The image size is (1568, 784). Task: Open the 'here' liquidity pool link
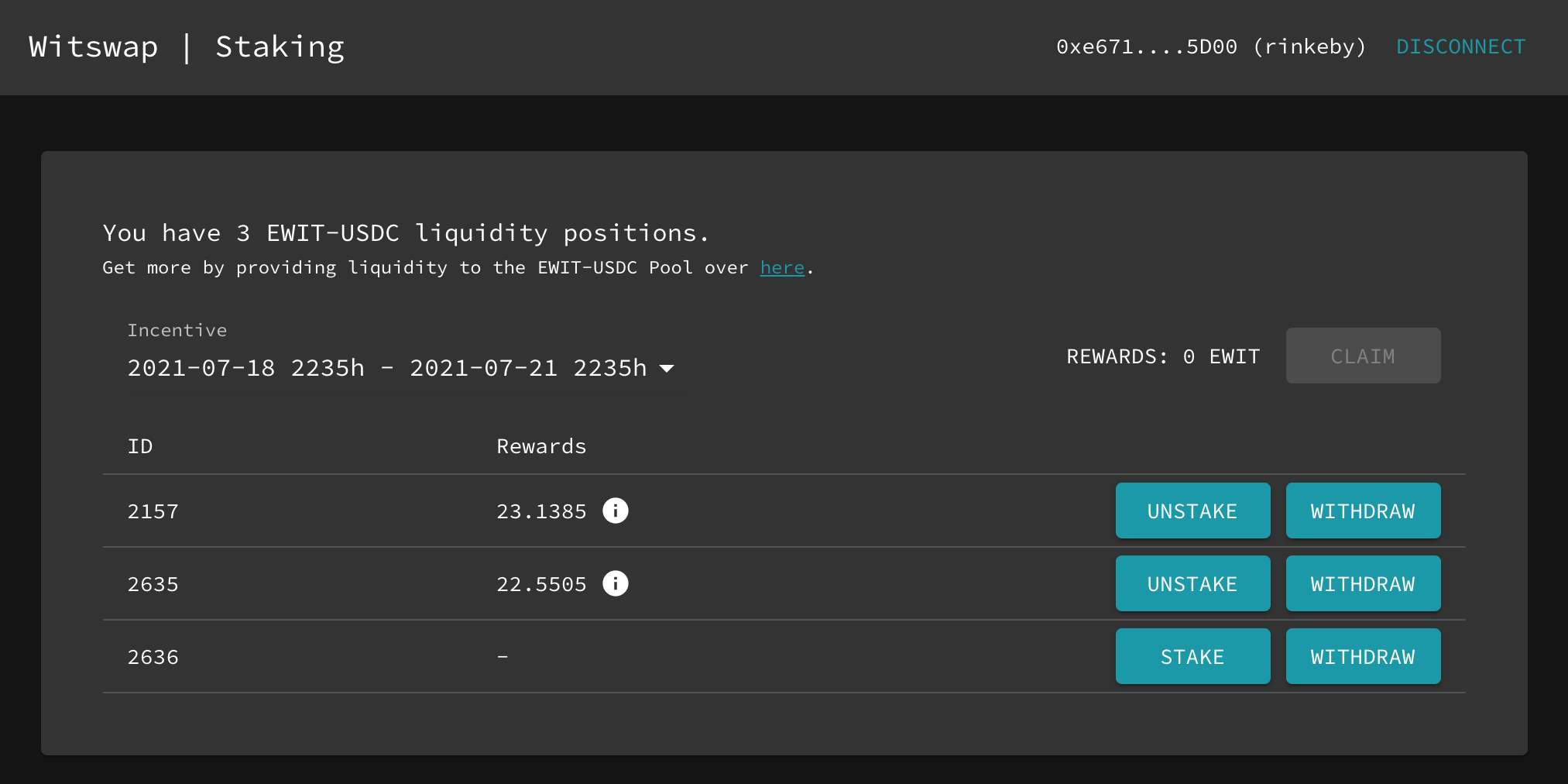(782, 267)
